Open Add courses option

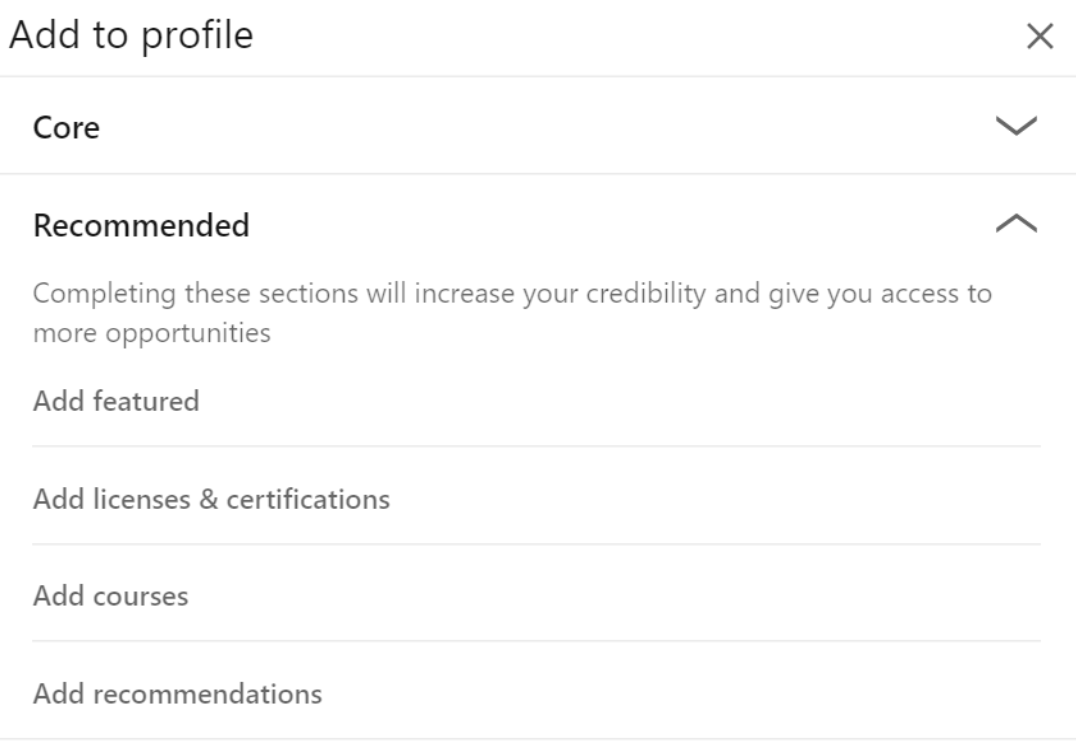(x=110, y=597)
